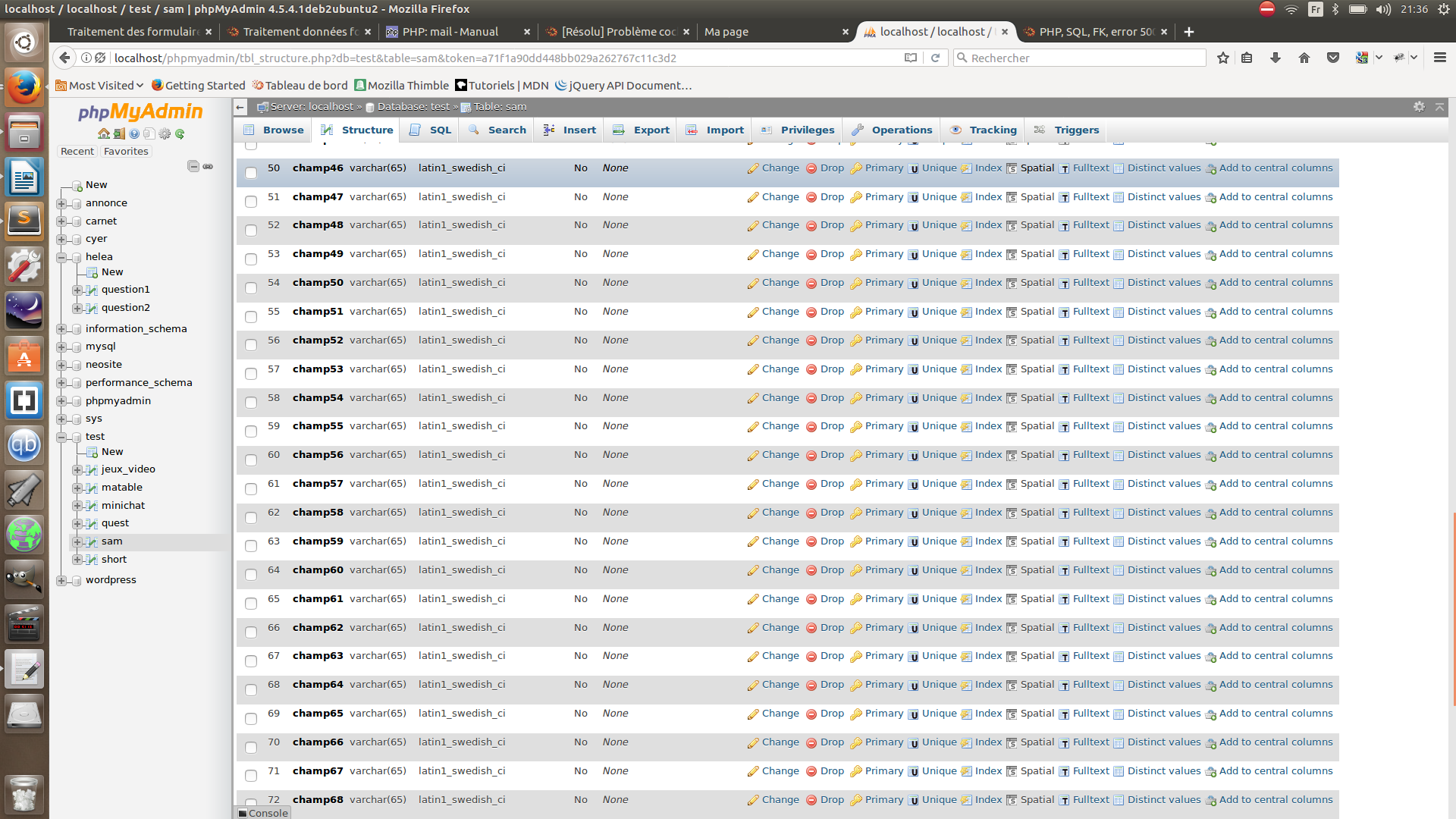This screenshot has width=1456, height=819.
Task: Switch to the SQL tab
Action: [430, 130]
